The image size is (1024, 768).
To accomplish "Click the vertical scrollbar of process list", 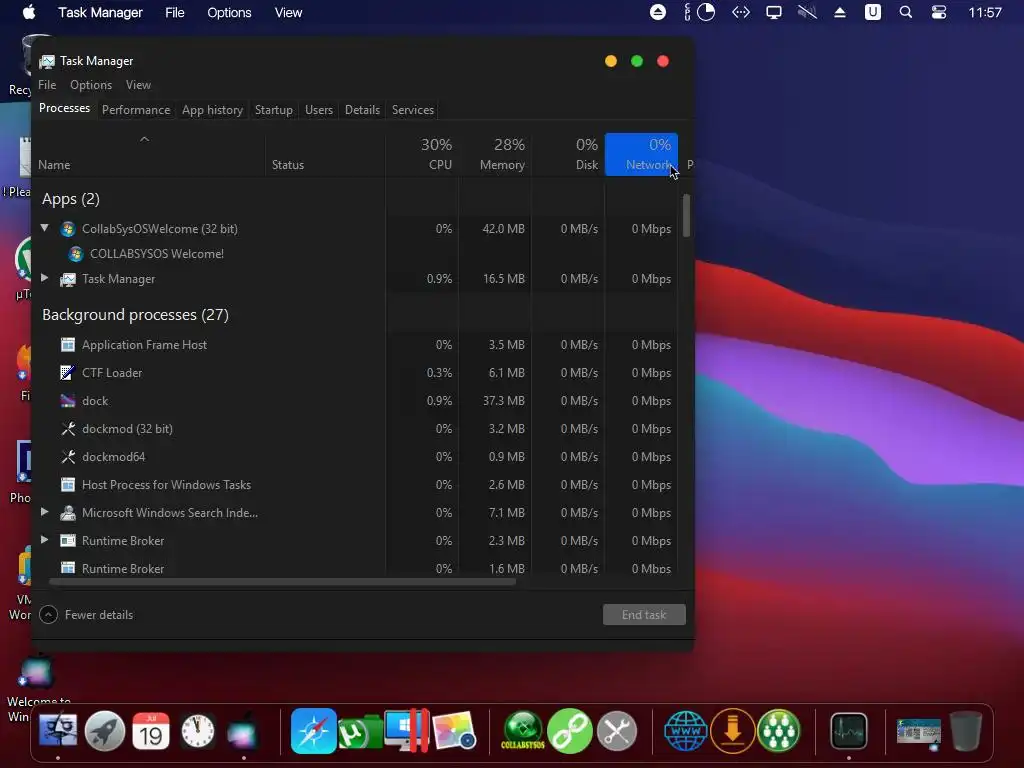I will tap(686, 216).
